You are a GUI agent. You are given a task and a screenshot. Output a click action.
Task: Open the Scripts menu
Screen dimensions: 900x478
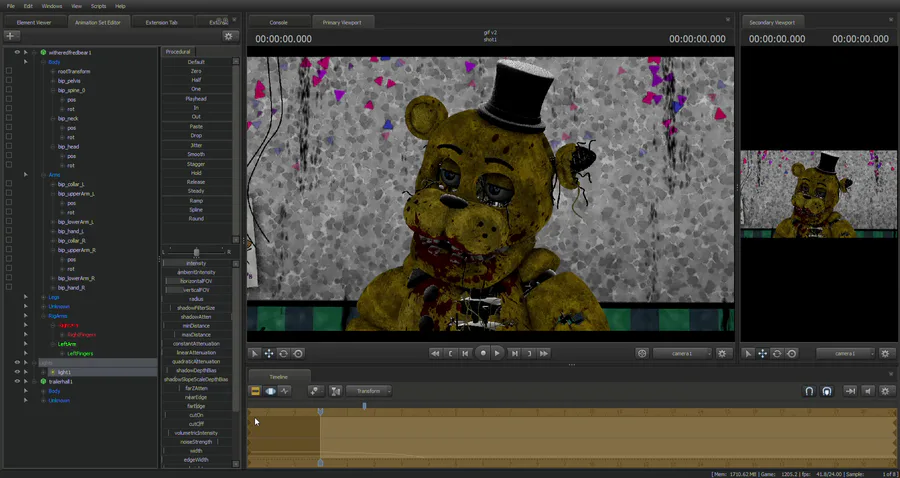coord(99,6)
